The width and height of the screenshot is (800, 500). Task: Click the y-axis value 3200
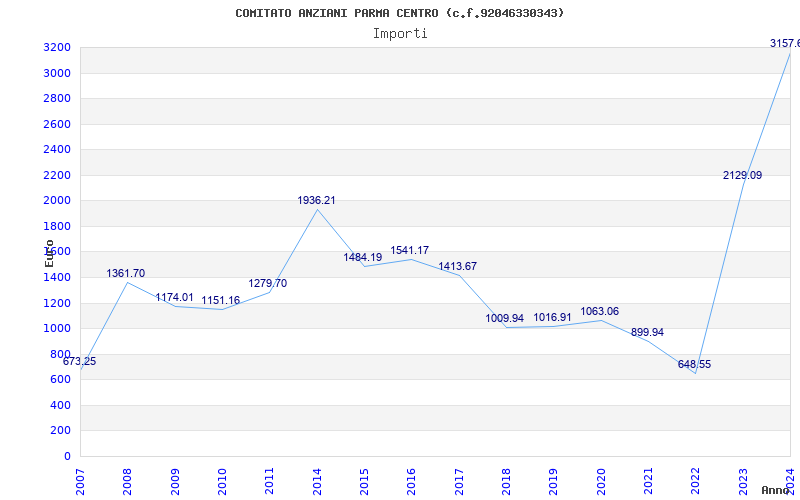(x=57, y=48)
